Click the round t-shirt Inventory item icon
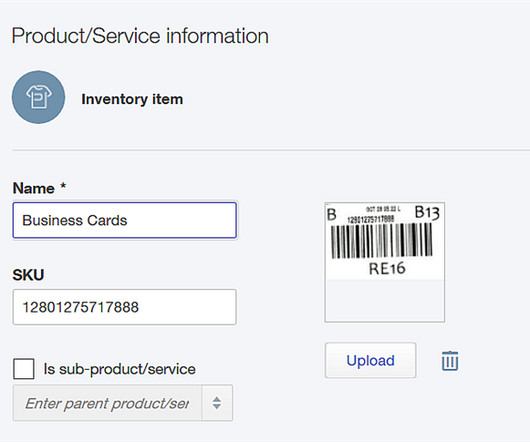 point(39,97)
